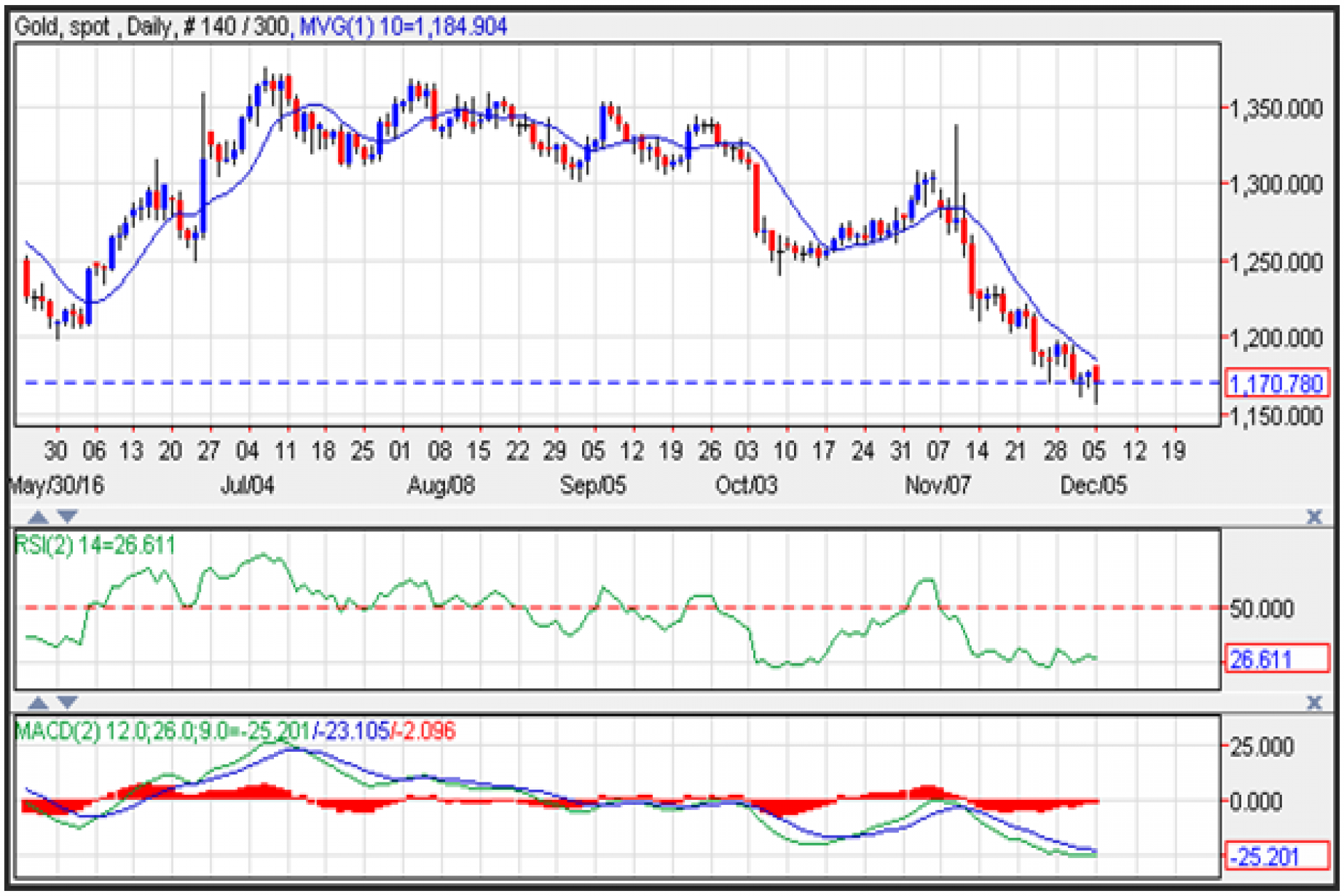Viewport: 1344px width, 896px height.
Task: Click the down arrow above MACD panel
Action: [x=68, y=703]
